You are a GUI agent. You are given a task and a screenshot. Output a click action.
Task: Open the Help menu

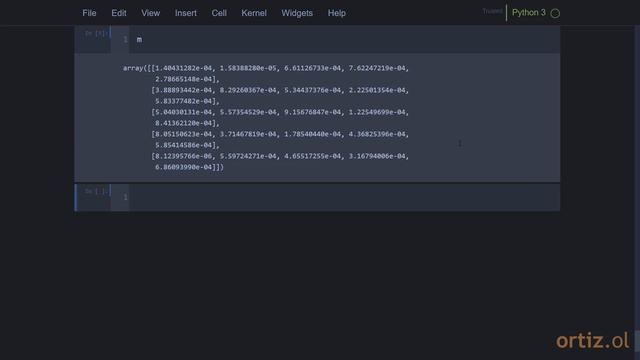pyautogui.click(x=337, y=13)
